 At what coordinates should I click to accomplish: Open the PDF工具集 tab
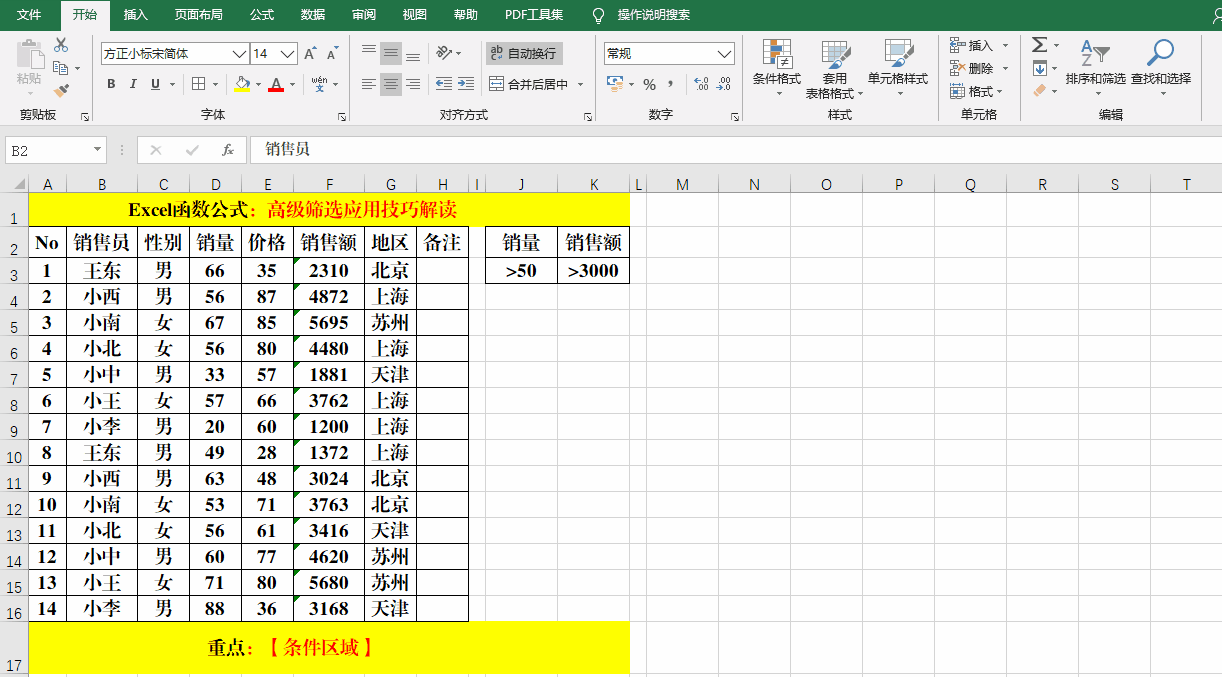click(x=534, y=15)
